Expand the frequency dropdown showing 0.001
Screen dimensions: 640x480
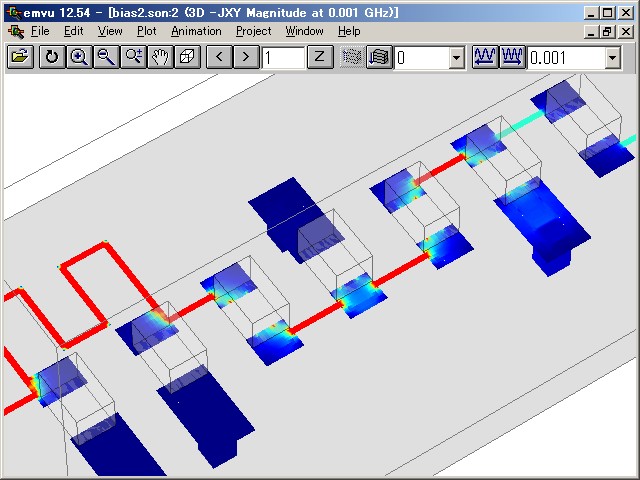tap(612, 58)
